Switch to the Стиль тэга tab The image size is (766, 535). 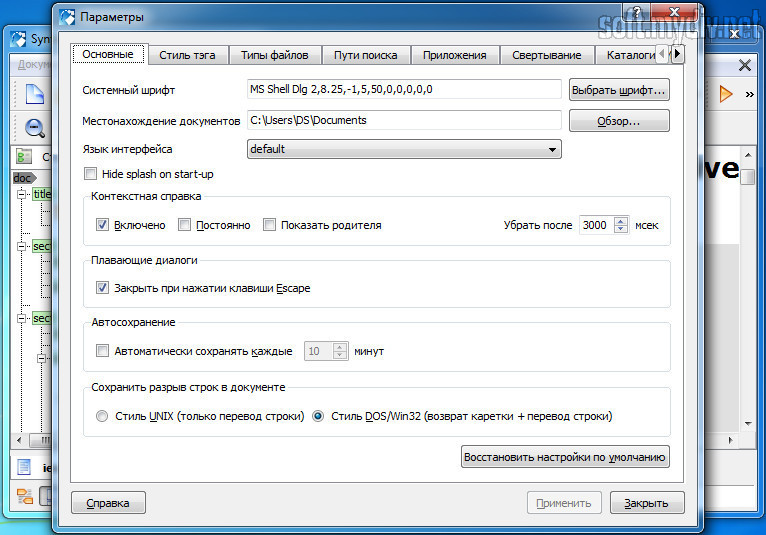pyautogui.click(x=187, y=55)
